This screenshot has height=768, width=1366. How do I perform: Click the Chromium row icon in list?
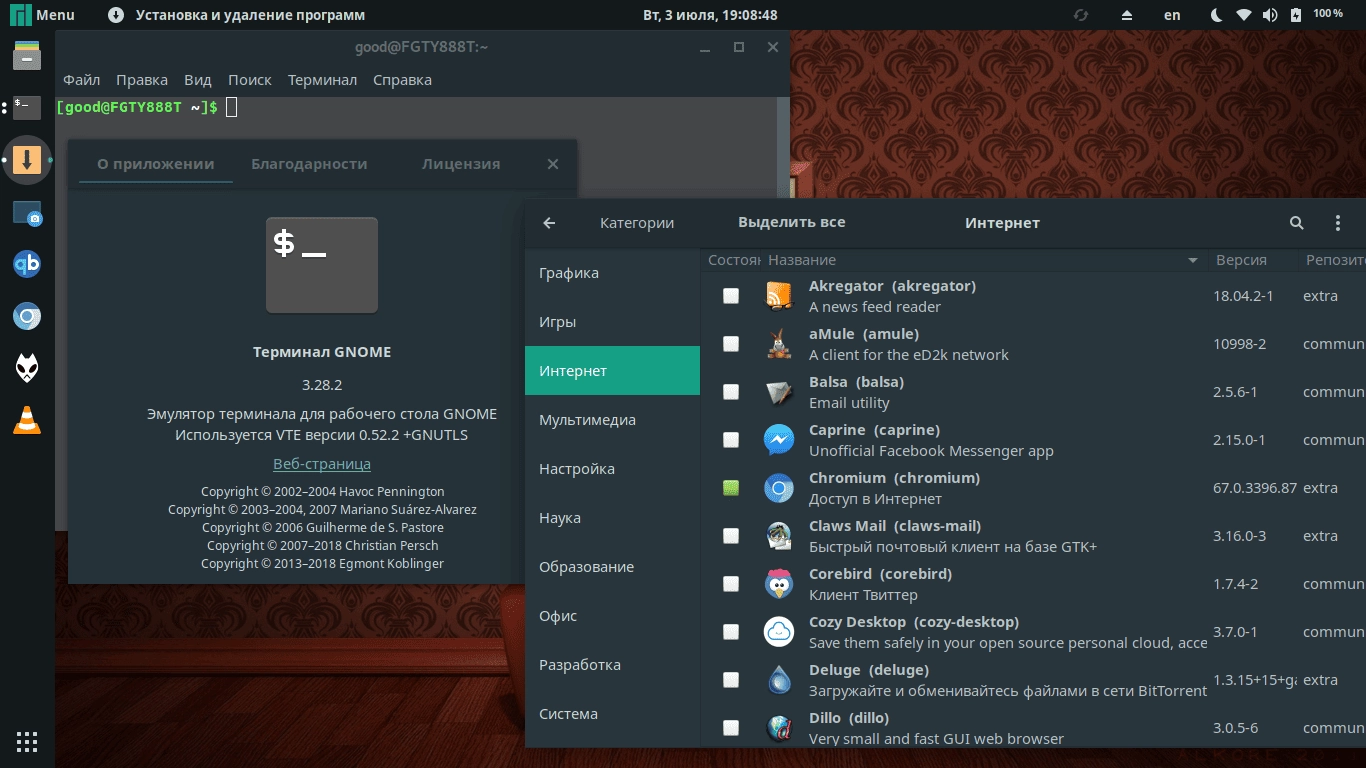coord(779,488)
